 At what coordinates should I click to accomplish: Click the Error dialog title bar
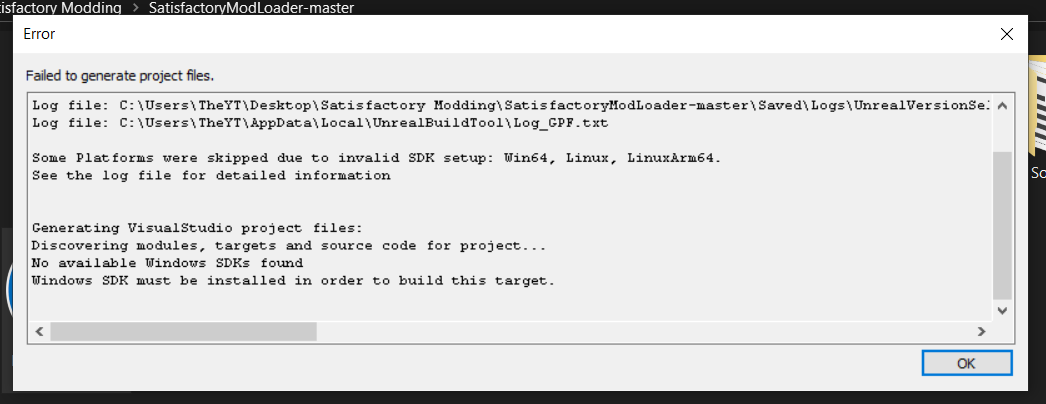(500, 34)
